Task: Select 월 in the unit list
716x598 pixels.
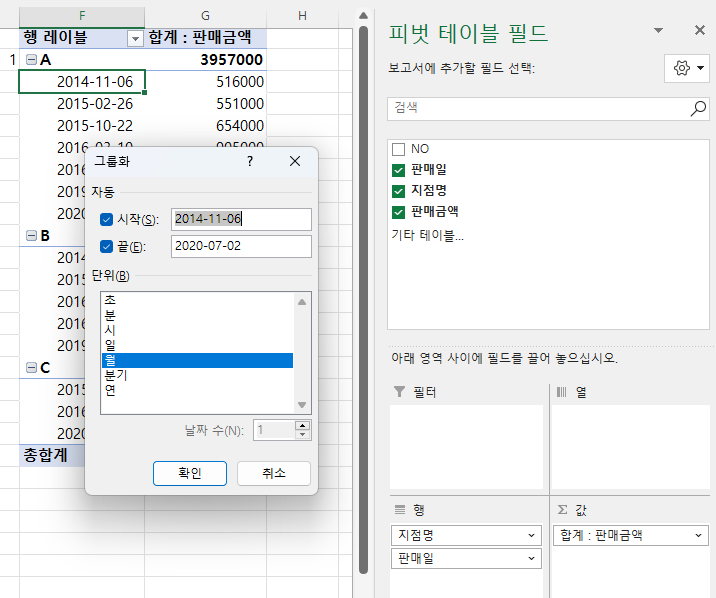Action: point(197,360)
